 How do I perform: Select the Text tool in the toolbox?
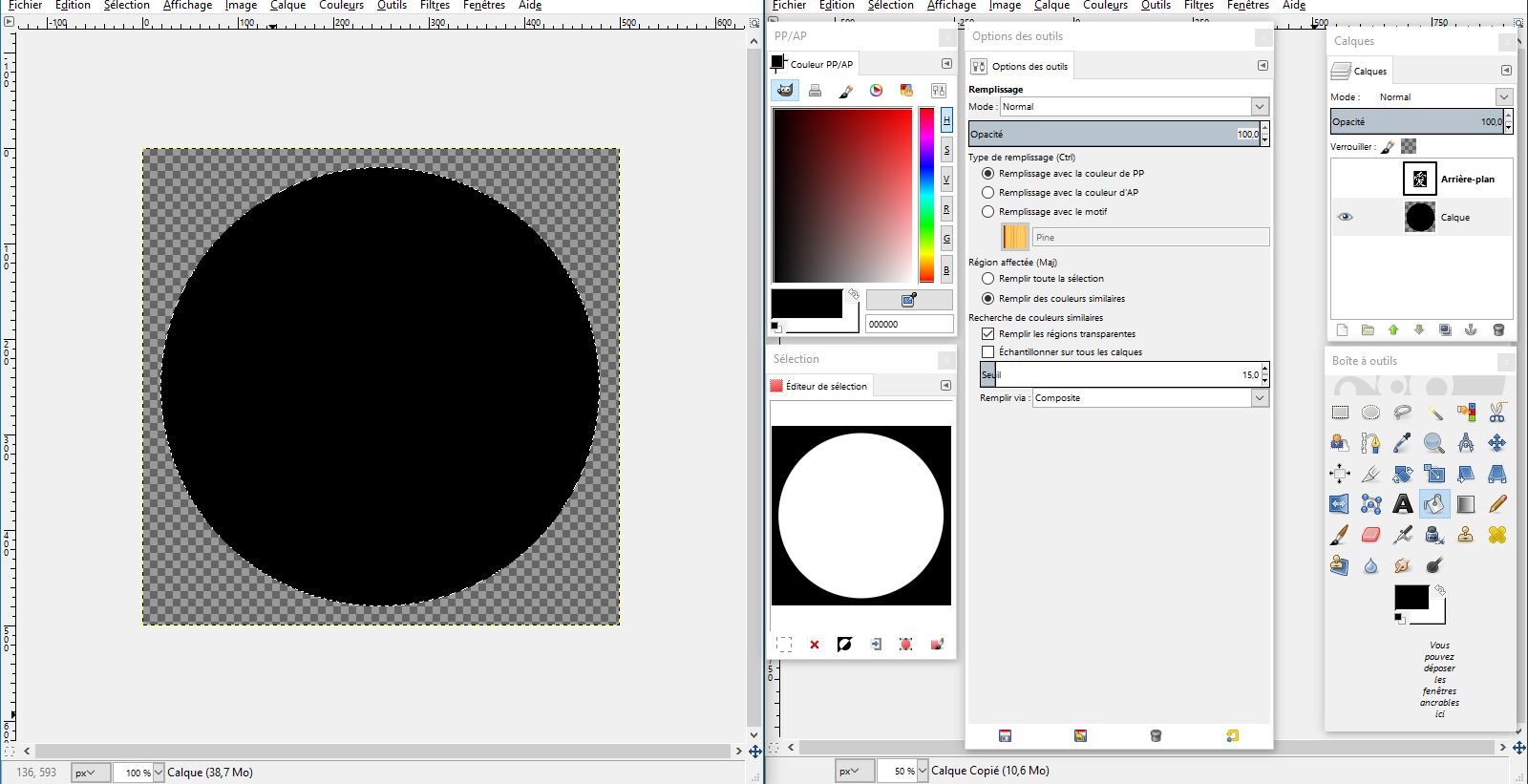(1402, 504)
